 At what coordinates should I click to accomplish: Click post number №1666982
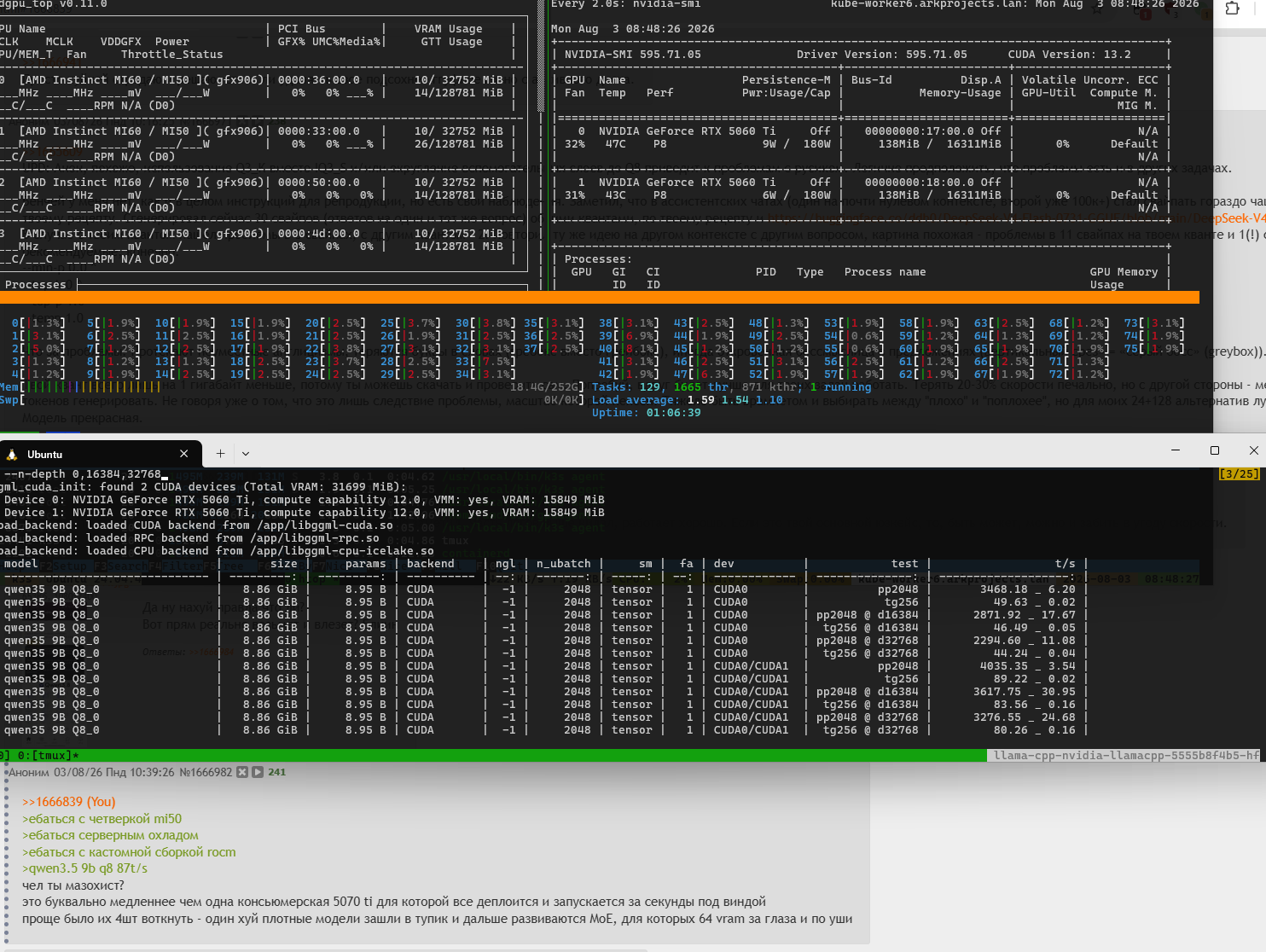206,772
